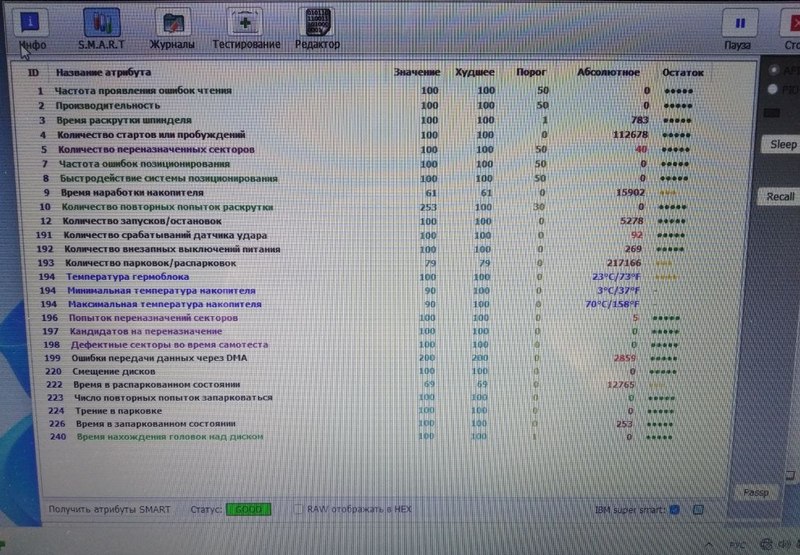Click Получить атрибуты SMART
The height and width of the screenshot is (555, 800).
[110, 509]
